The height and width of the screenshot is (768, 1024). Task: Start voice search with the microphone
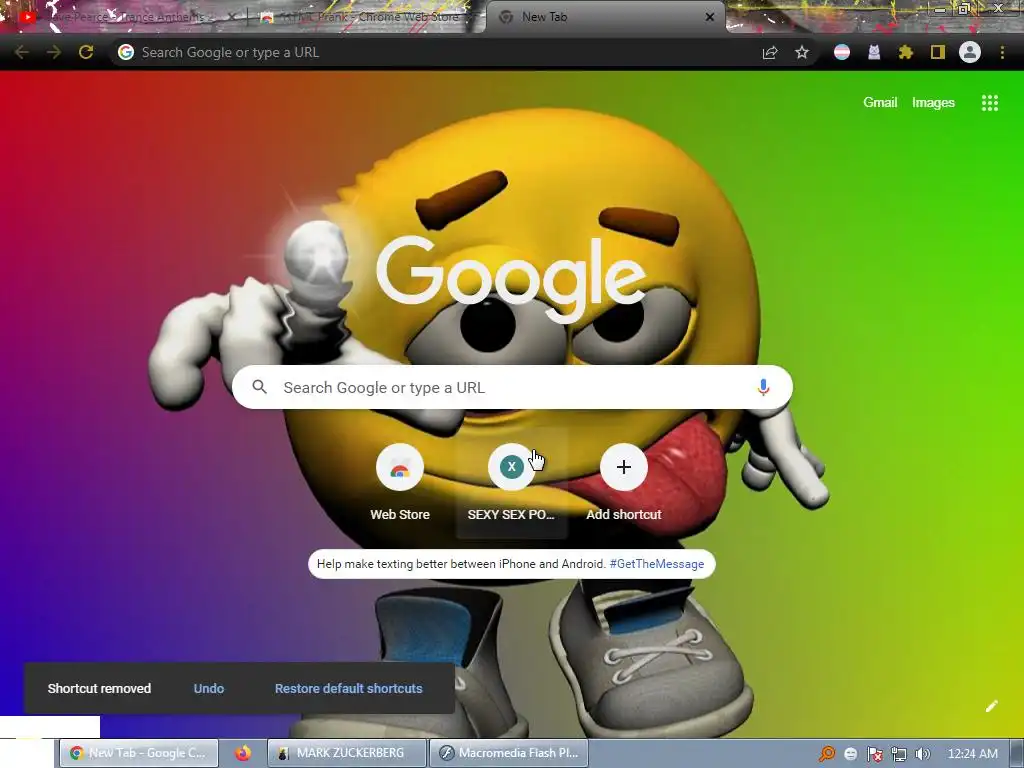(763, 387)
